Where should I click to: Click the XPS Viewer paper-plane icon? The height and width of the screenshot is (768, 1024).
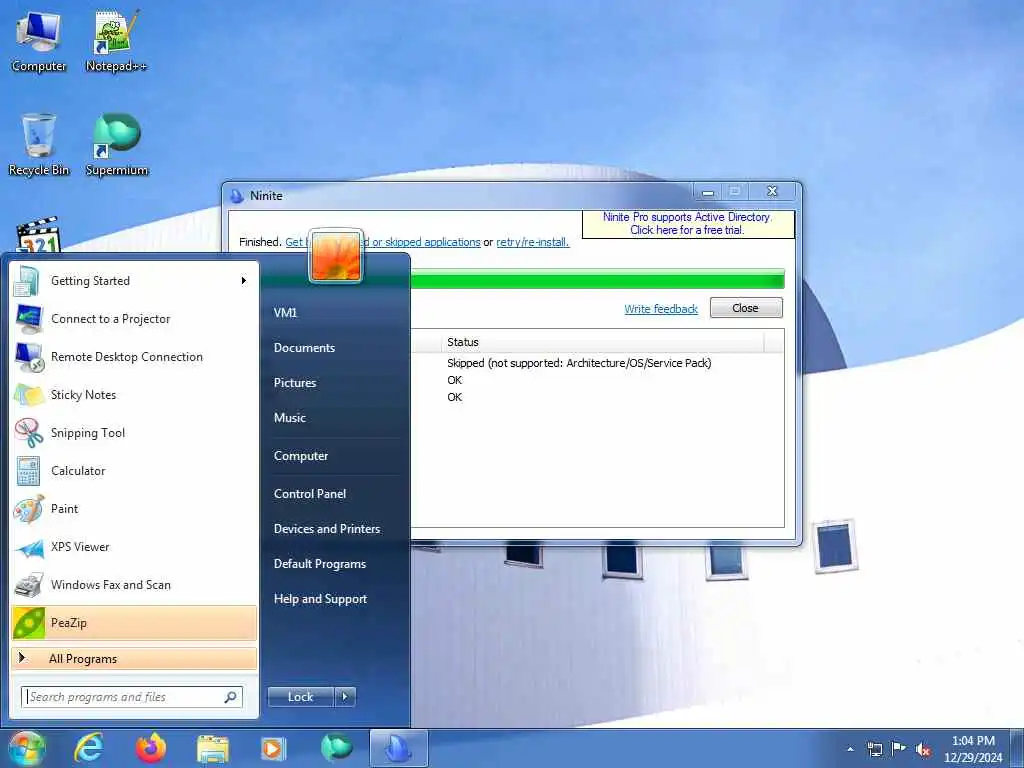(x=29, y=547)
